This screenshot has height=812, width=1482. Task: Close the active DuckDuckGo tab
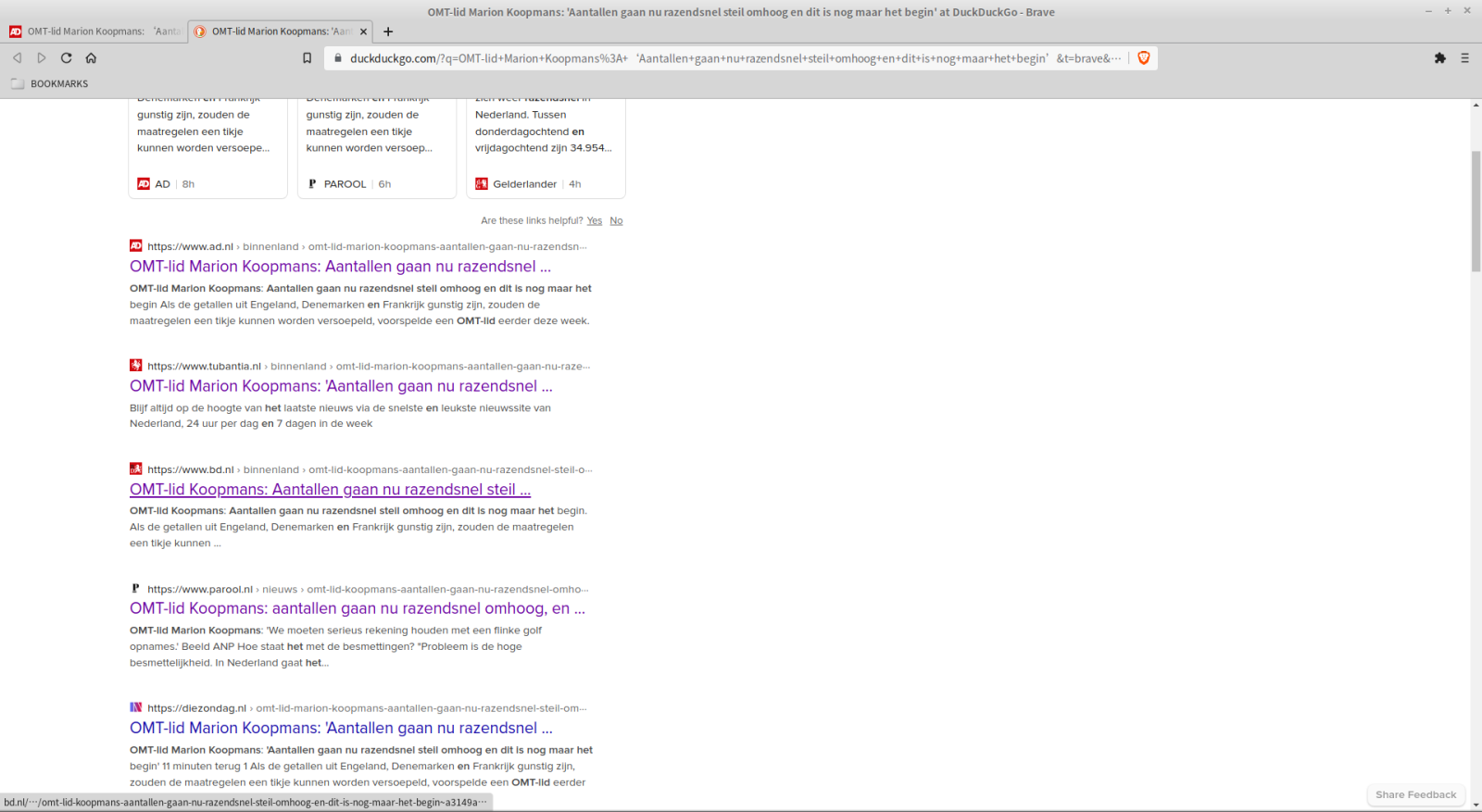363,31
